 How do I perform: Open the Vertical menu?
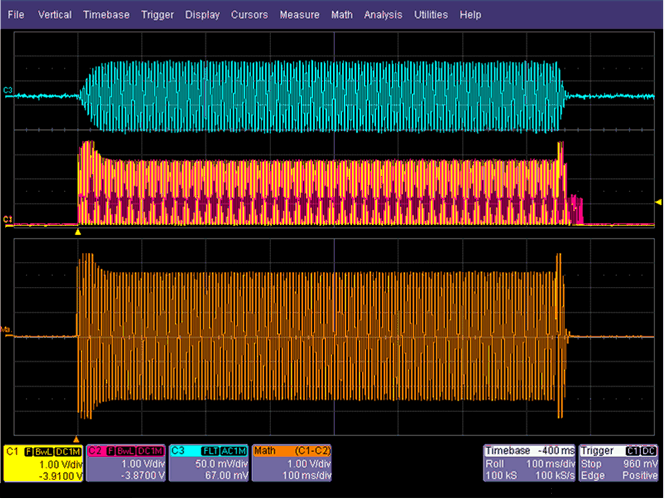[54, 15]
